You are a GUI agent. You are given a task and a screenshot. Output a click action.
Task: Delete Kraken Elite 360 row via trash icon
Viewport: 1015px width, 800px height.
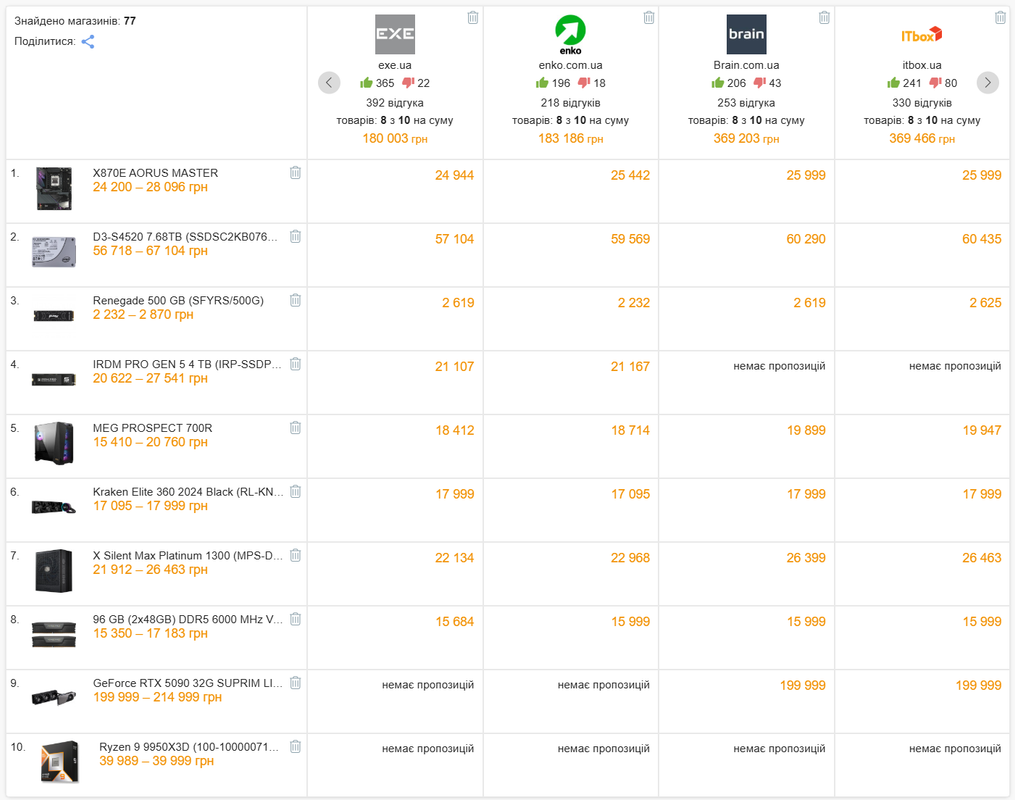click(x=295, y=491)
